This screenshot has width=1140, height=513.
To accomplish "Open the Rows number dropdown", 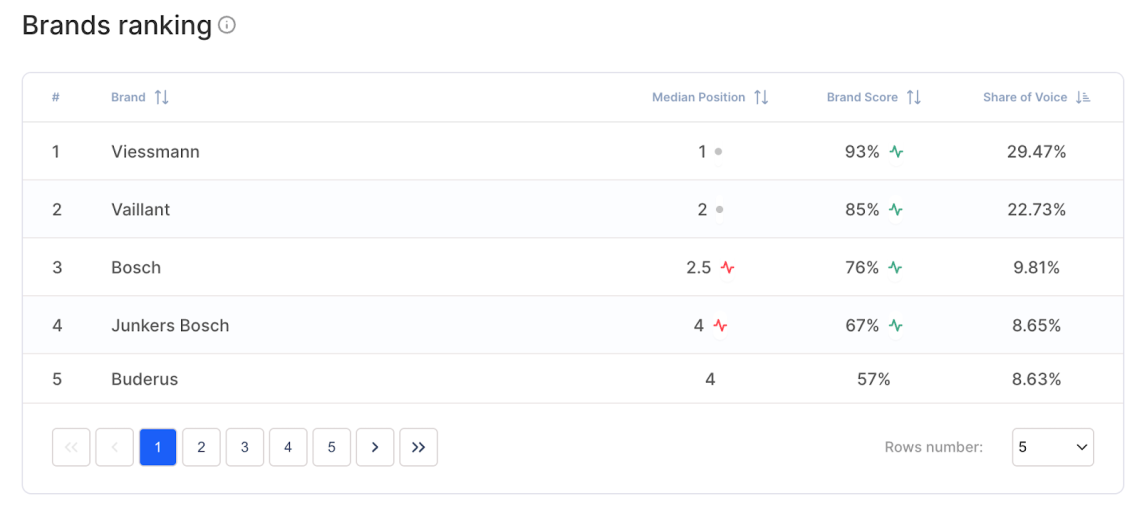I will (1052, 447).
